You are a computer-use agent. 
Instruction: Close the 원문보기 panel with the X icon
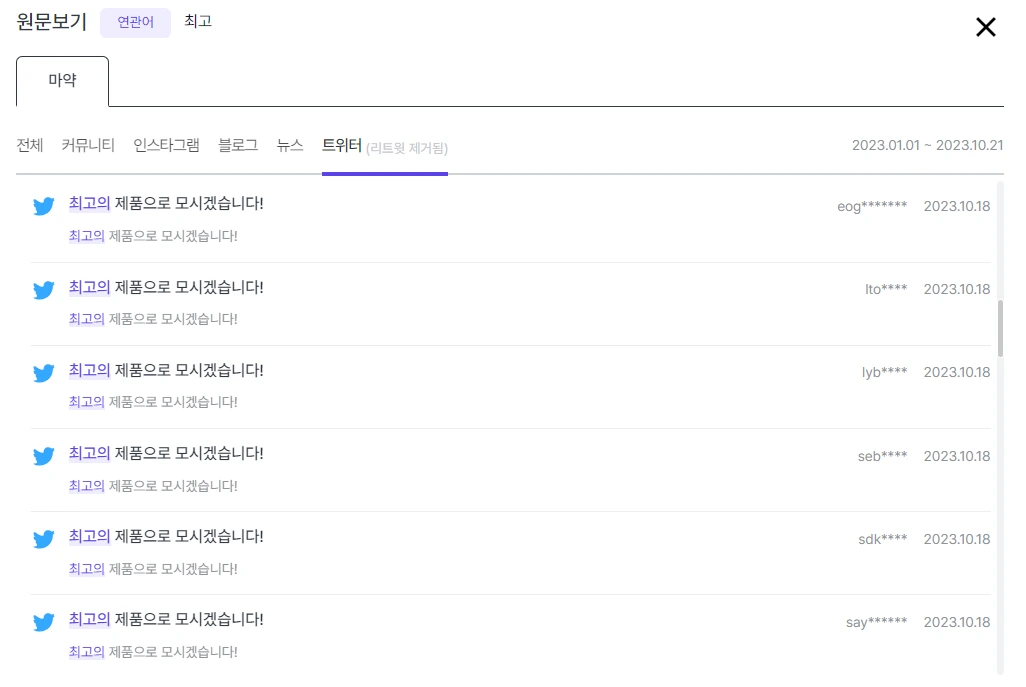(985, 27)
